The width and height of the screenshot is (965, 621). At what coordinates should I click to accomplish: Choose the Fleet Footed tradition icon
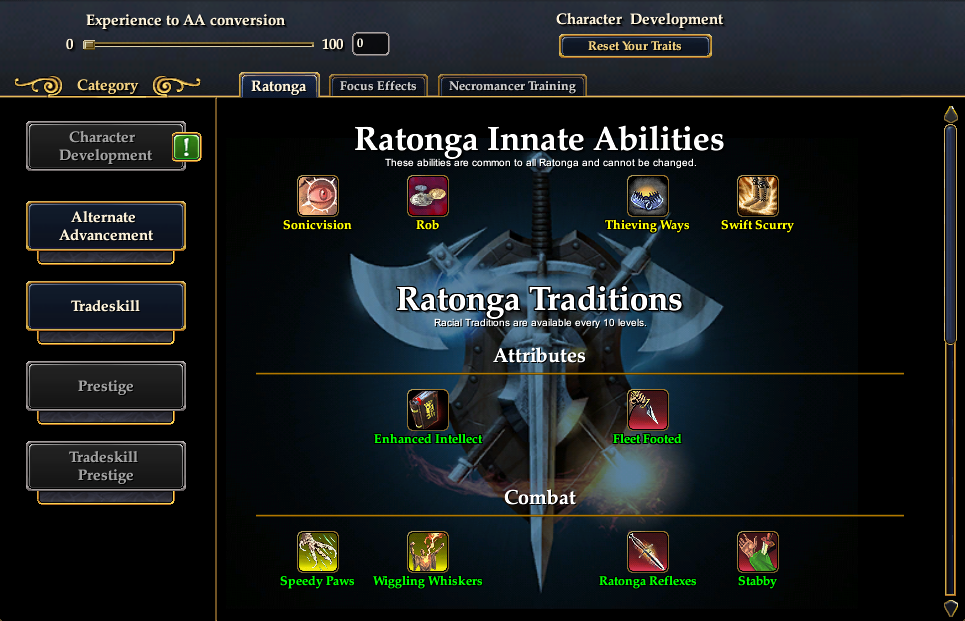647,410
